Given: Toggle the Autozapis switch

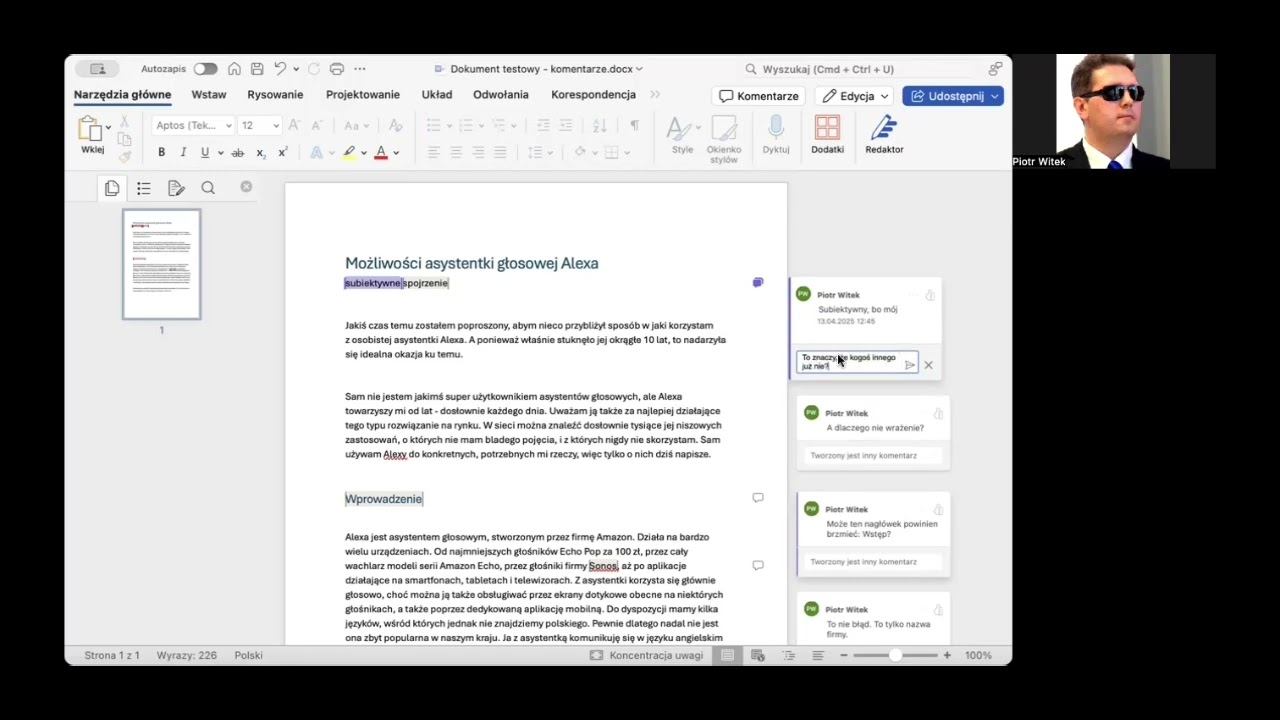Looking at the screenshot, I should click(205, 69).
